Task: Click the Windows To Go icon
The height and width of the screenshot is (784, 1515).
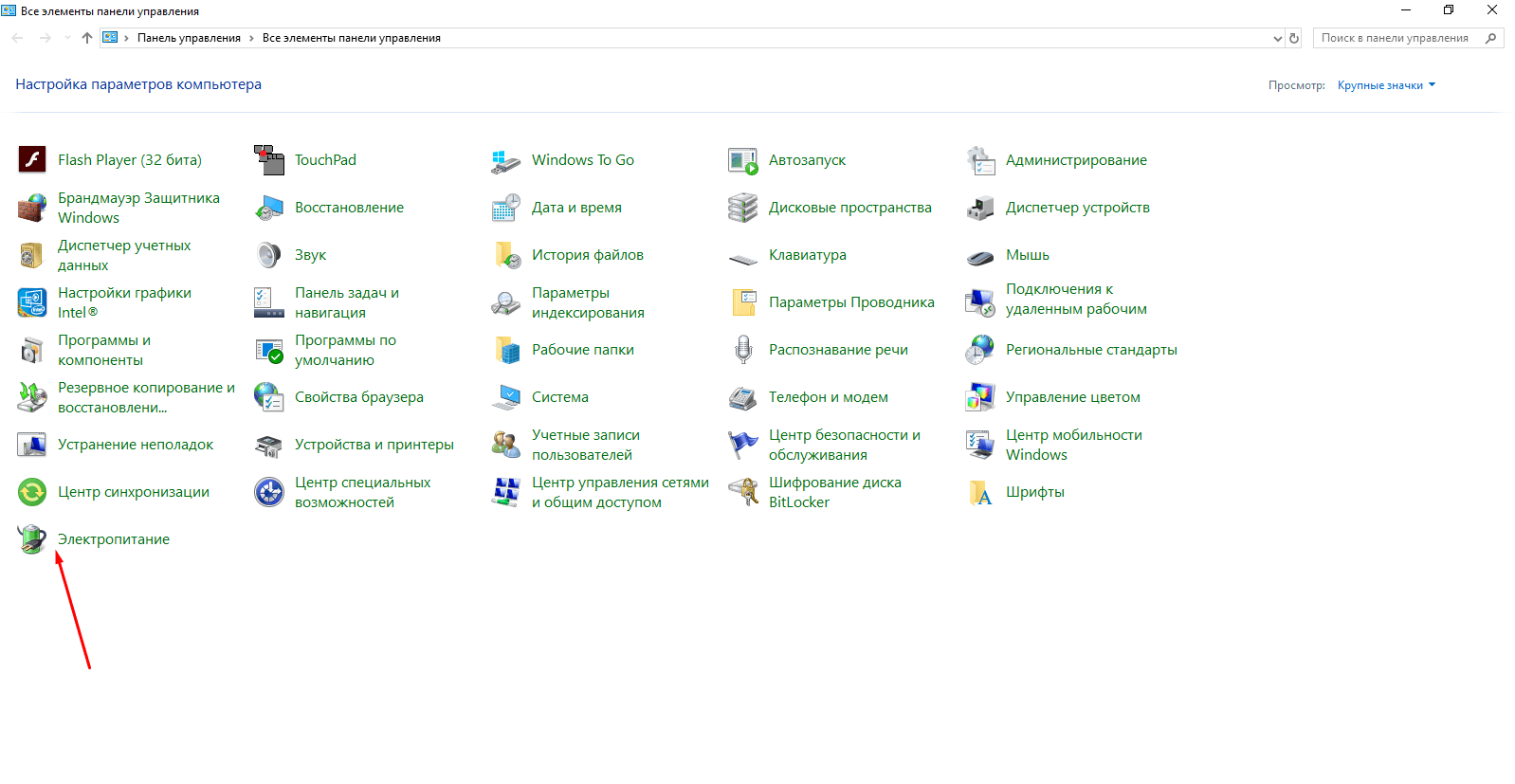Action: 506,160
